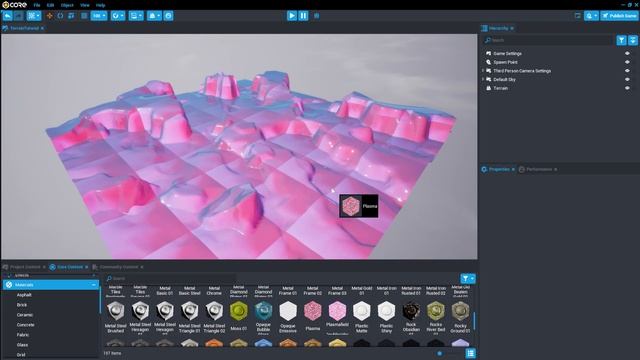Open the grid snap size dropdown
This screenshot has width=640, height=360.
(x=99, y=16)
